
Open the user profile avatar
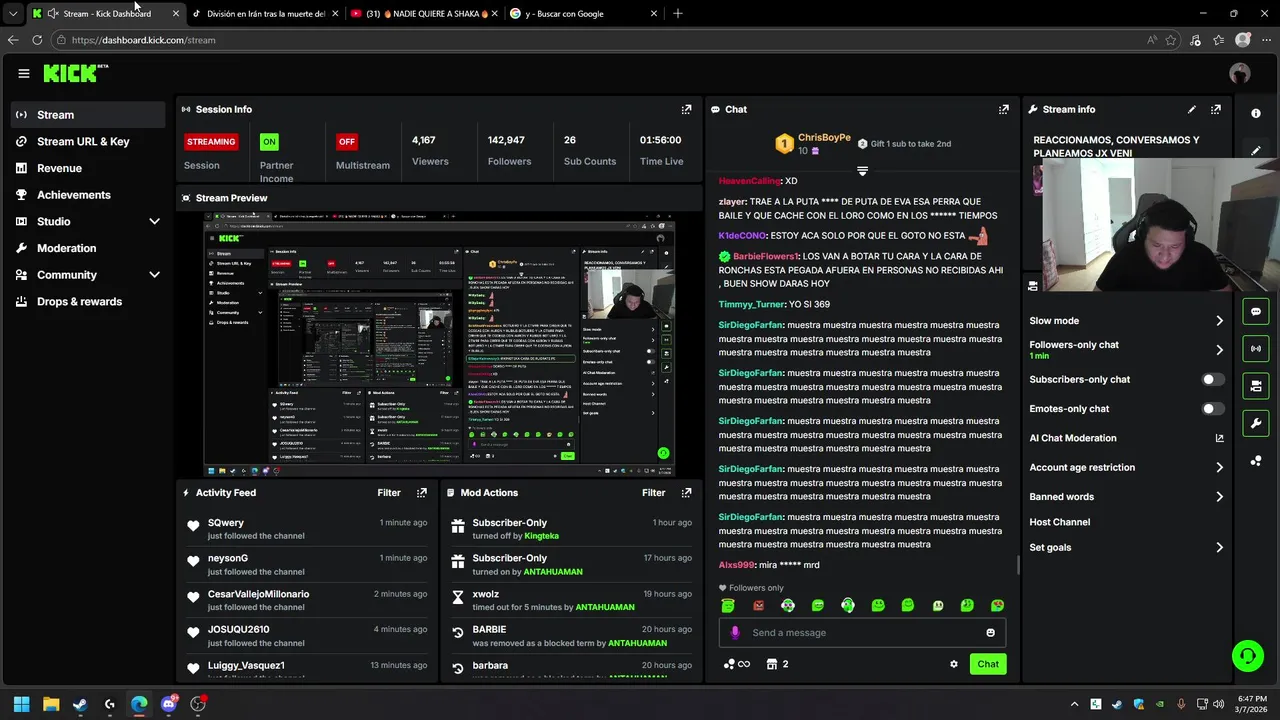coord(1240,73)
